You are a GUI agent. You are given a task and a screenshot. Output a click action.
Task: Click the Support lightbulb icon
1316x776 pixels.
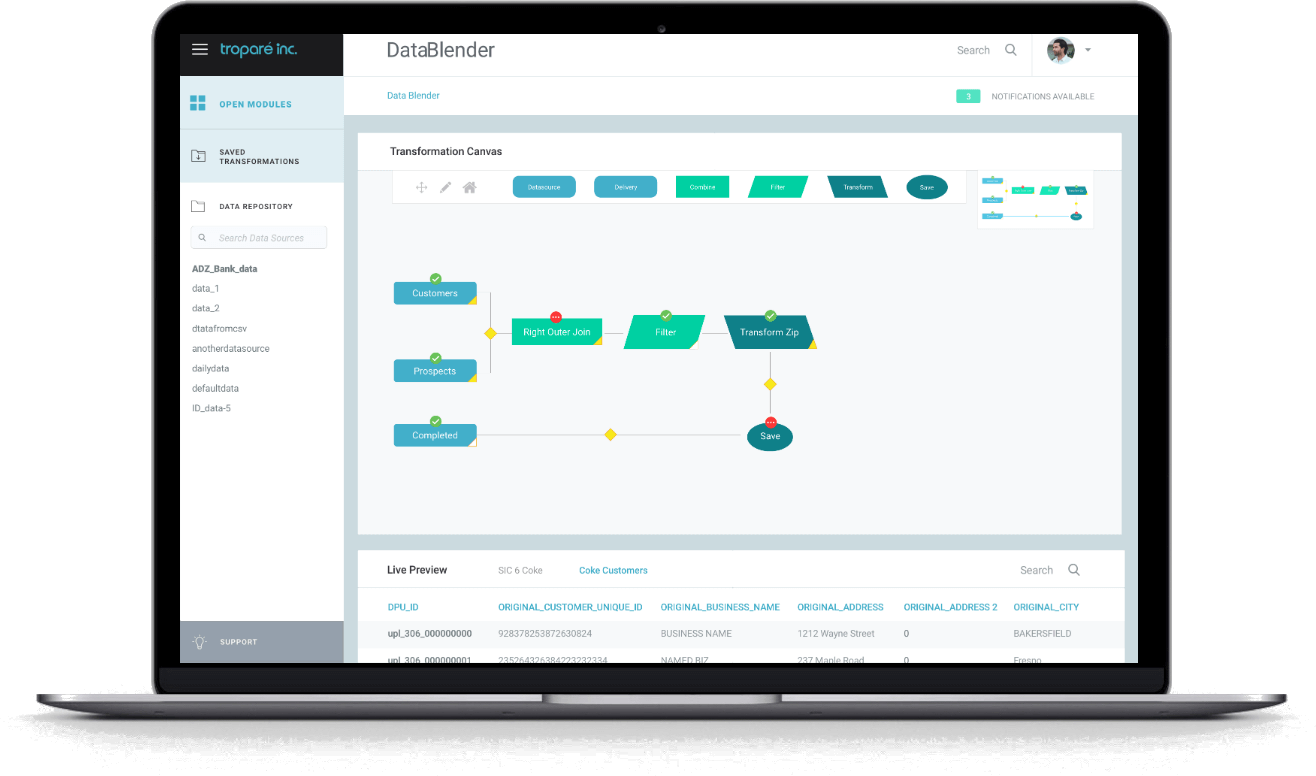coord(199,642)
